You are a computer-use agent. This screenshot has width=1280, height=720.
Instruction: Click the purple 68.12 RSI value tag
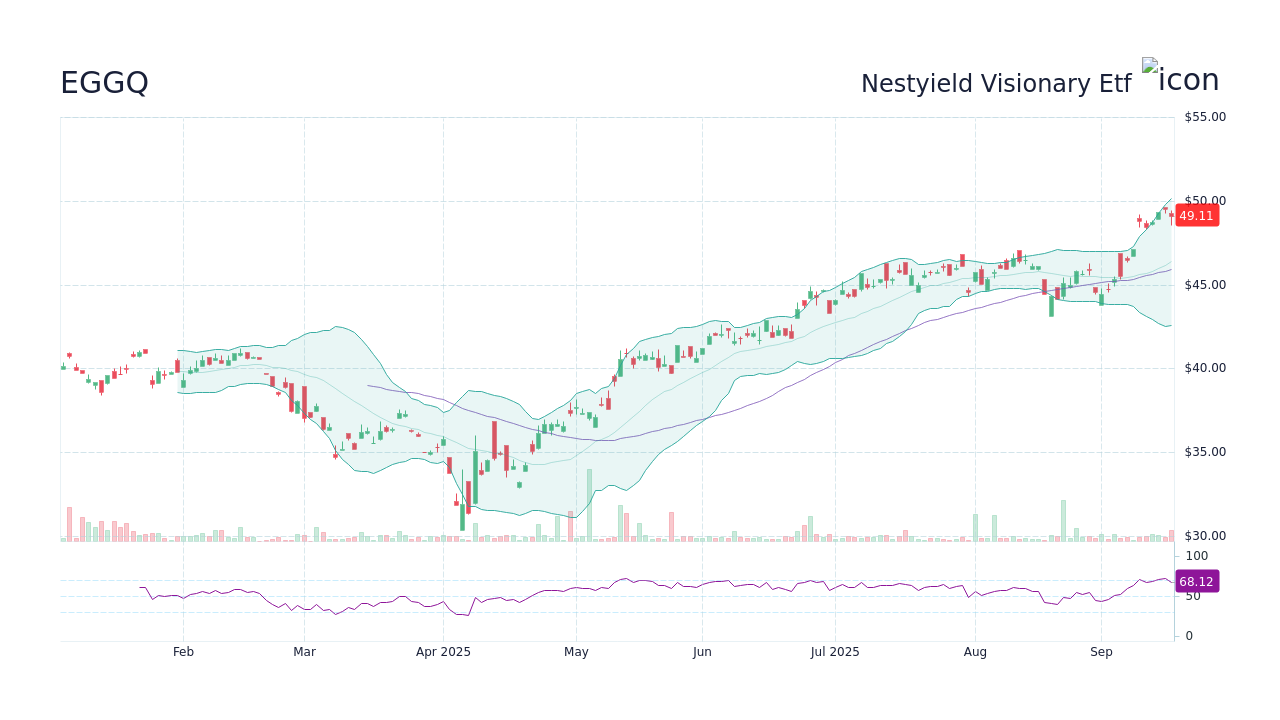click(1196, 581)
